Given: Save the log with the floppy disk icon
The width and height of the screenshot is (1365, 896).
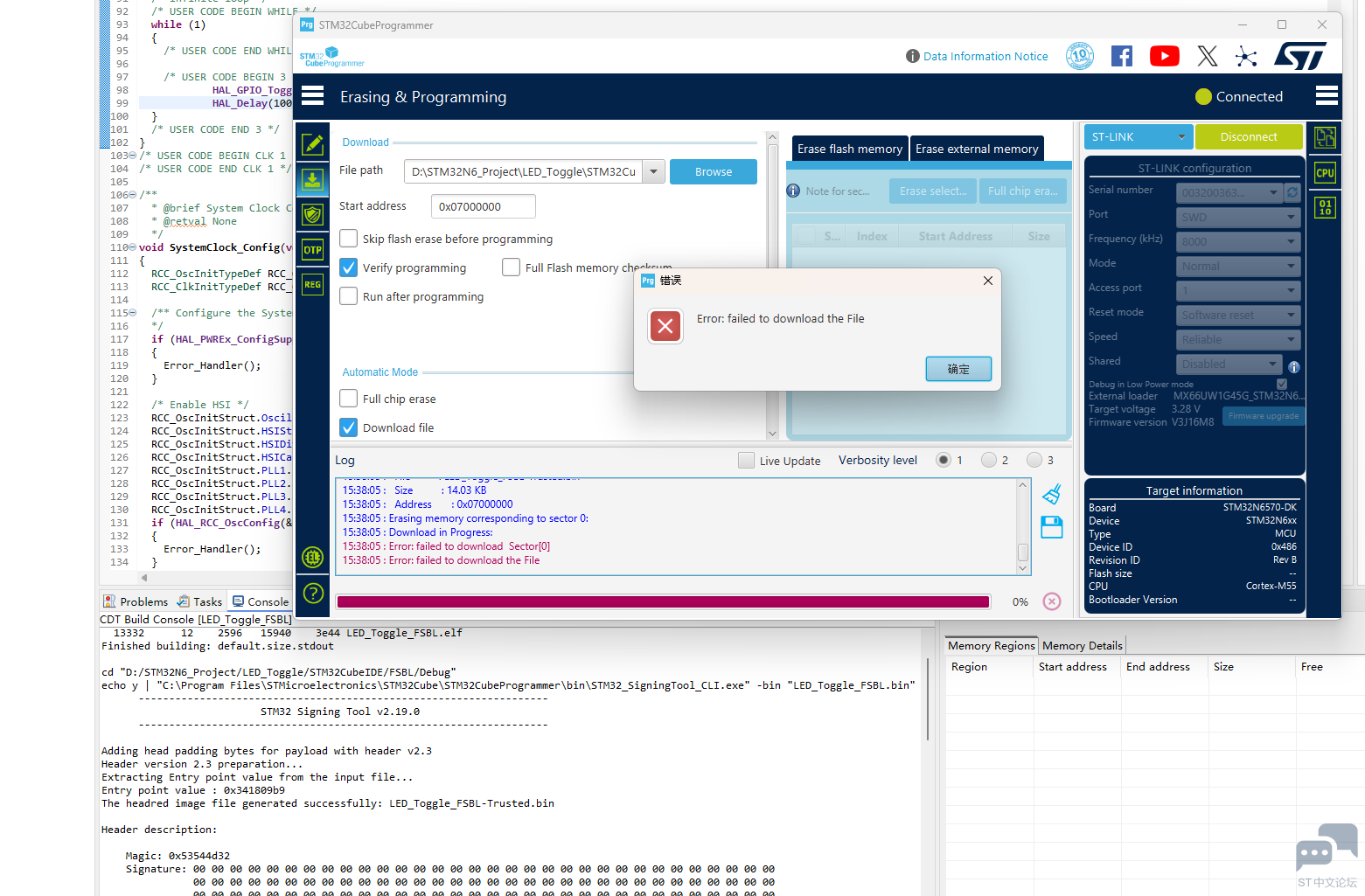Looking at the screenshot, I should point(1052,527).
